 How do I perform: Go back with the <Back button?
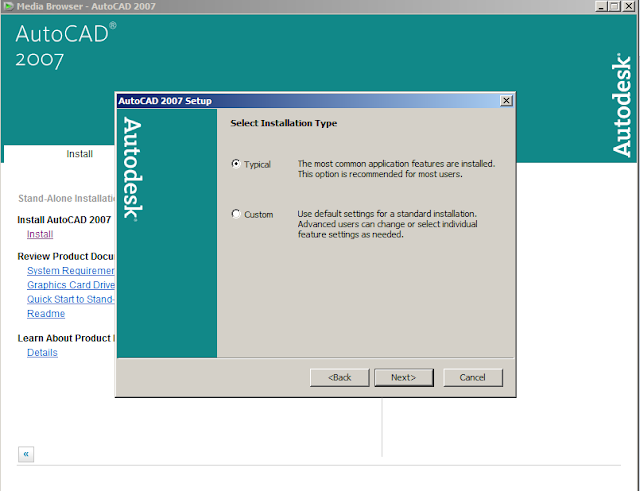coord(339,378)
